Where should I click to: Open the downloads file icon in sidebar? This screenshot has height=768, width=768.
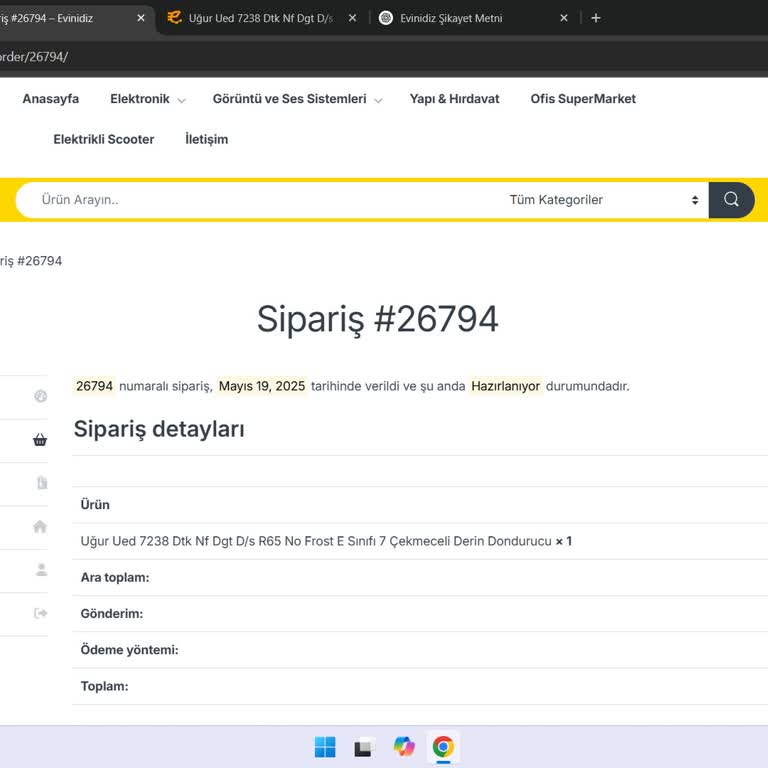tap(41, 483)
